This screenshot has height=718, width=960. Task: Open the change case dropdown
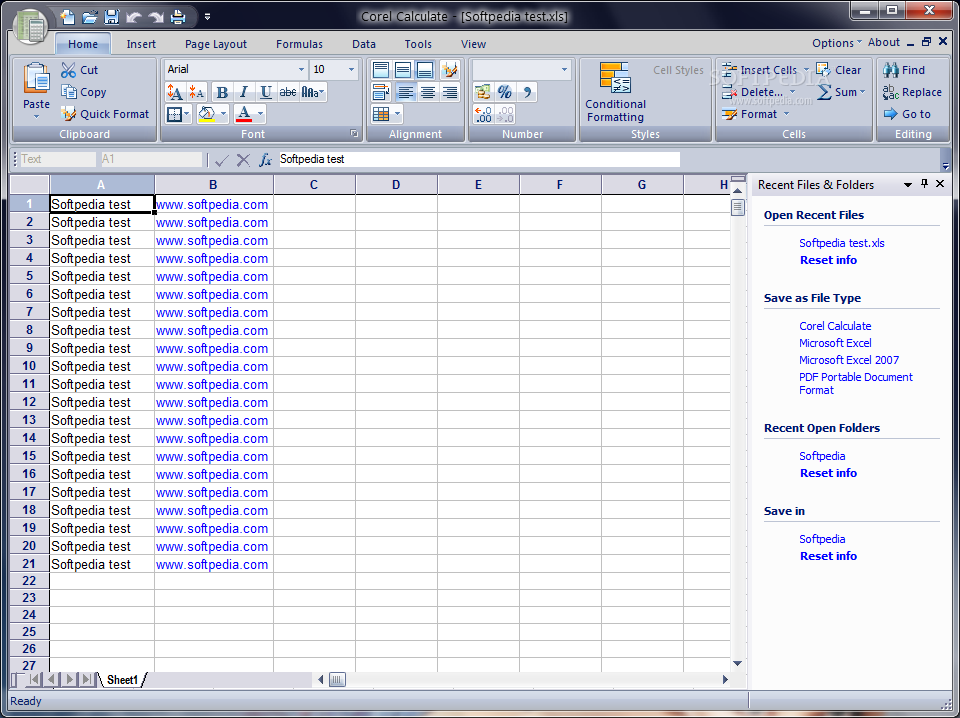coord(313,92)
